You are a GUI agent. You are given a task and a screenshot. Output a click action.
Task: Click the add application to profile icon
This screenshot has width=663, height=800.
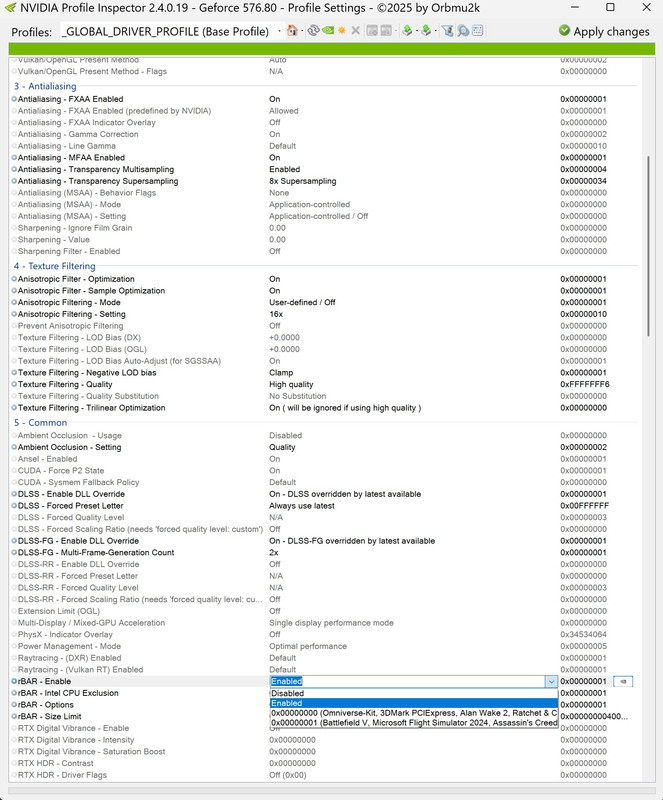(x=372, y=31)
